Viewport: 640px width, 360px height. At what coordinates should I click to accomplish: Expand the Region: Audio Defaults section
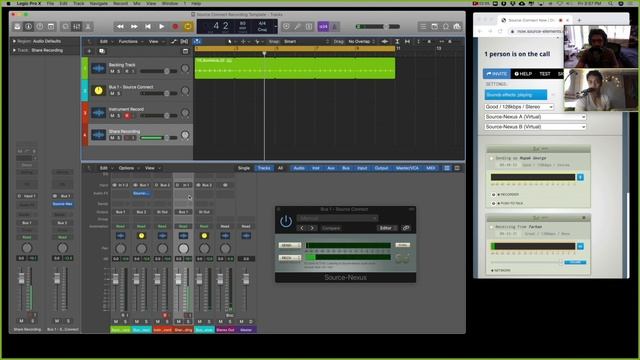pyautogui.click(x=14, y=41)
